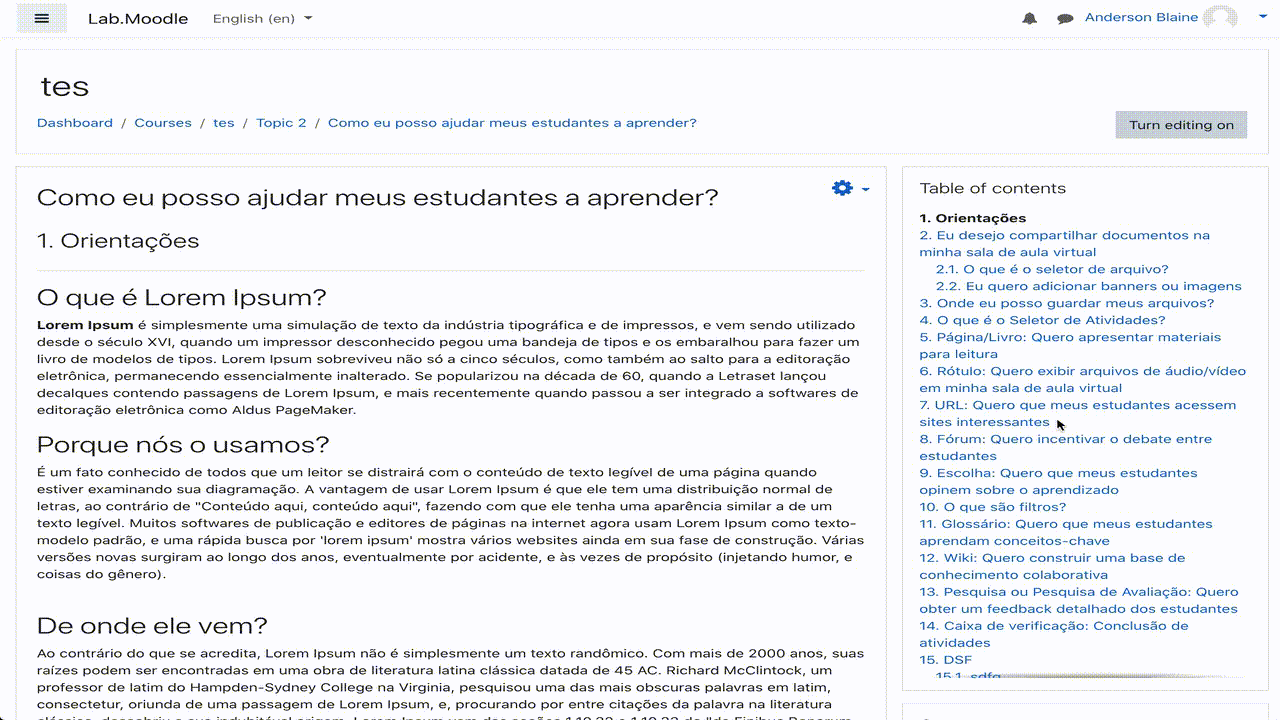
Task: Open the notifications bell
Action: pyautogui.click(x=1029, y=18)
